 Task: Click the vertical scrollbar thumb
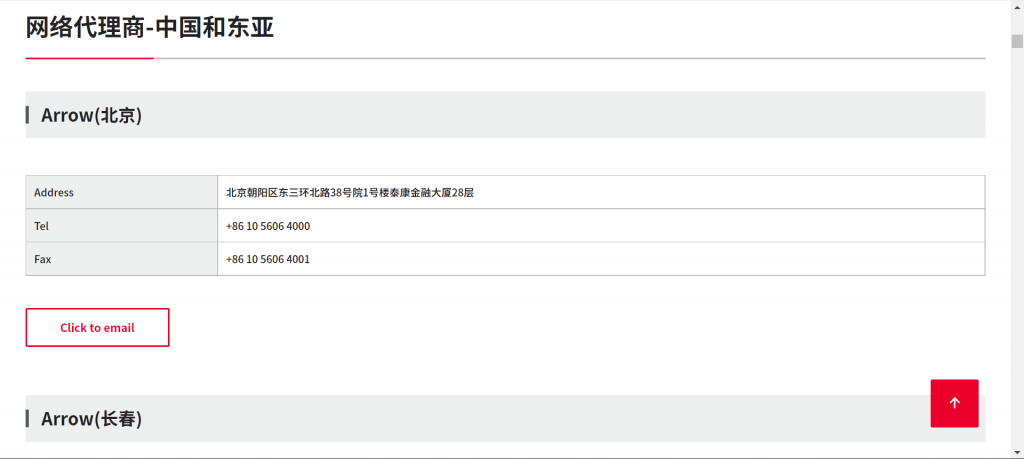tap(1017, 41)
